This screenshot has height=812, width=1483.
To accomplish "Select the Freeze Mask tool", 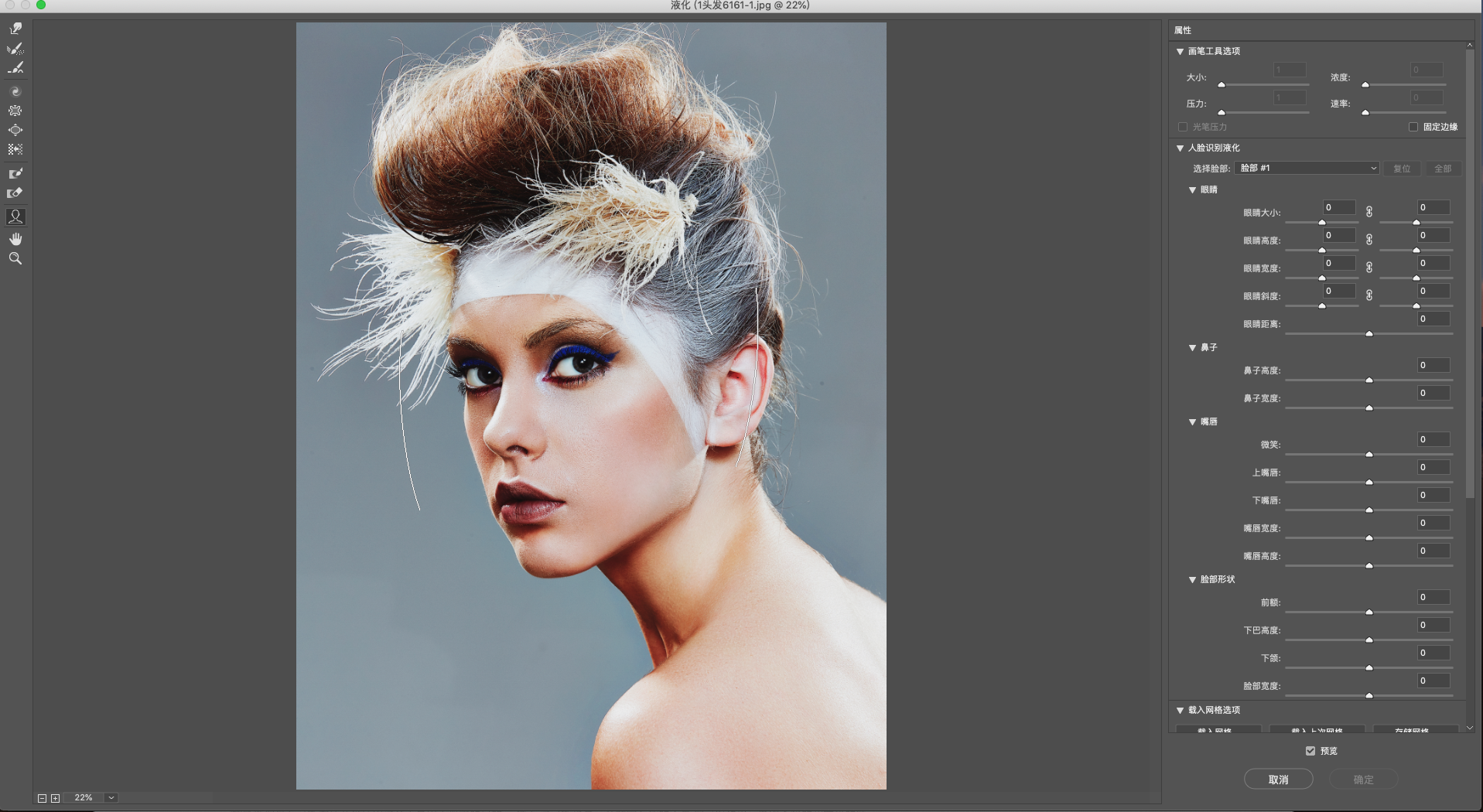I will tap(15, 173).
